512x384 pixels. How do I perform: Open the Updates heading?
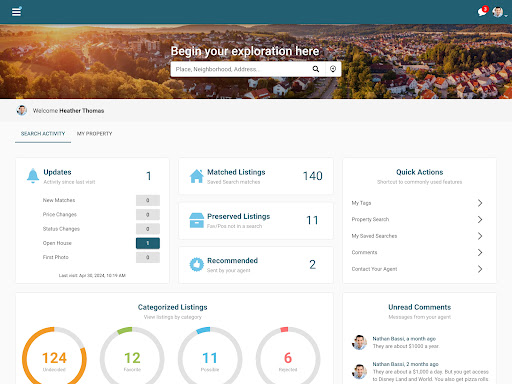tap(57, 172)
